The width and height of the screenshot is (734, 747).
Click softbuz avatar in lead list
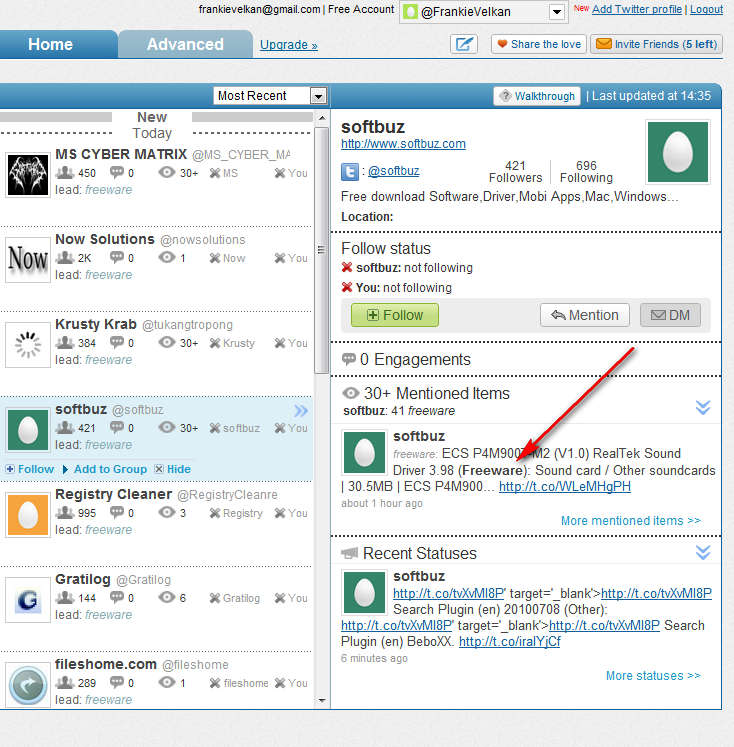(x=28, y=430)
